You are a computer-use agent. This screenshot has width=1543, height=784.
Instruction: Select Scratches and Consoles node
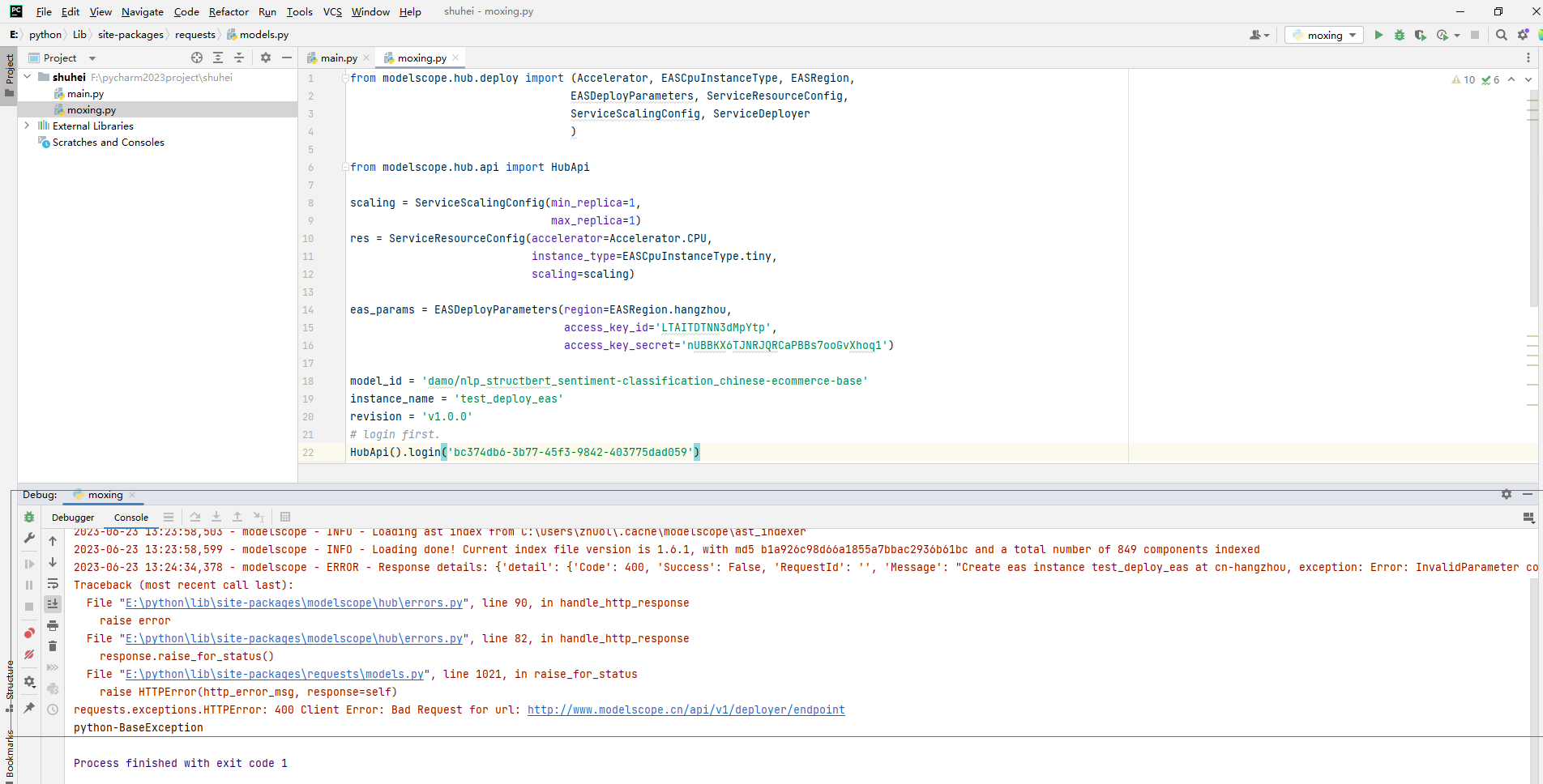[108, 142]
